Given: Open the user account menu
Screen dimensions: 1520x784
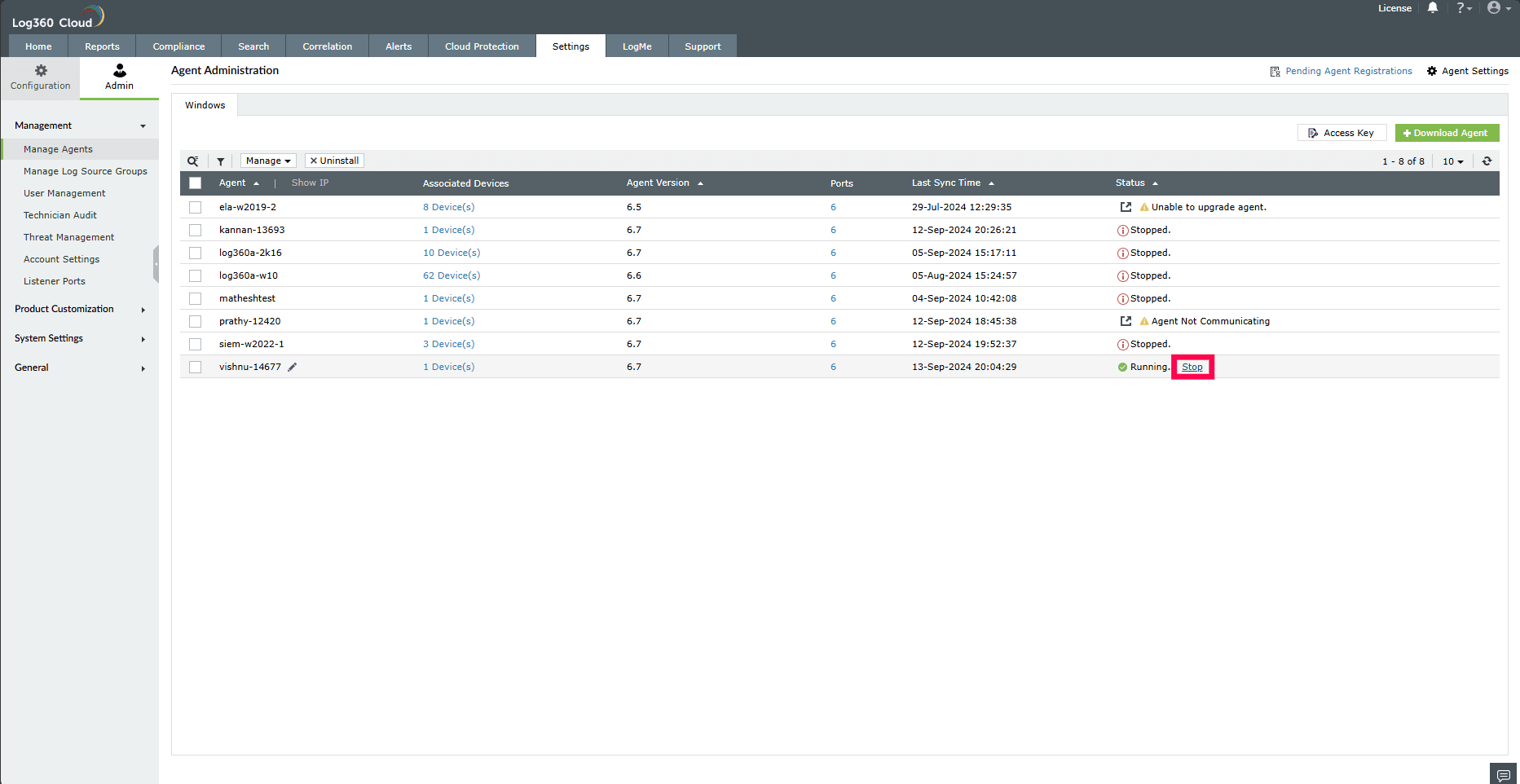Looking at the screenshot, I should pos(1499,8).
